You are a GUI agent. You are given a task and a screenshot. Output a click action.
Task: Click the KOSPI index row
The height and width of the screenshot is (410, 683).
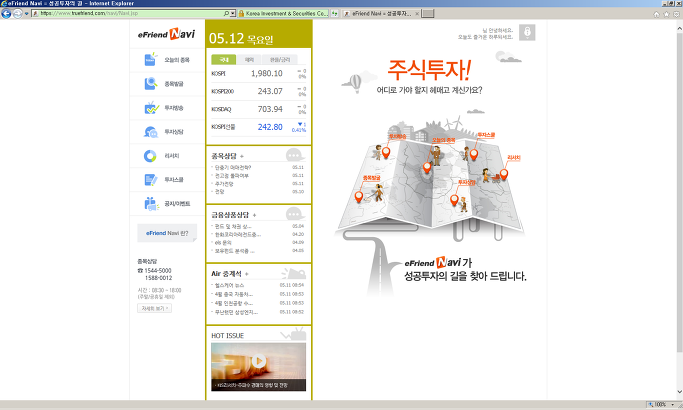[x=258, y=73]
